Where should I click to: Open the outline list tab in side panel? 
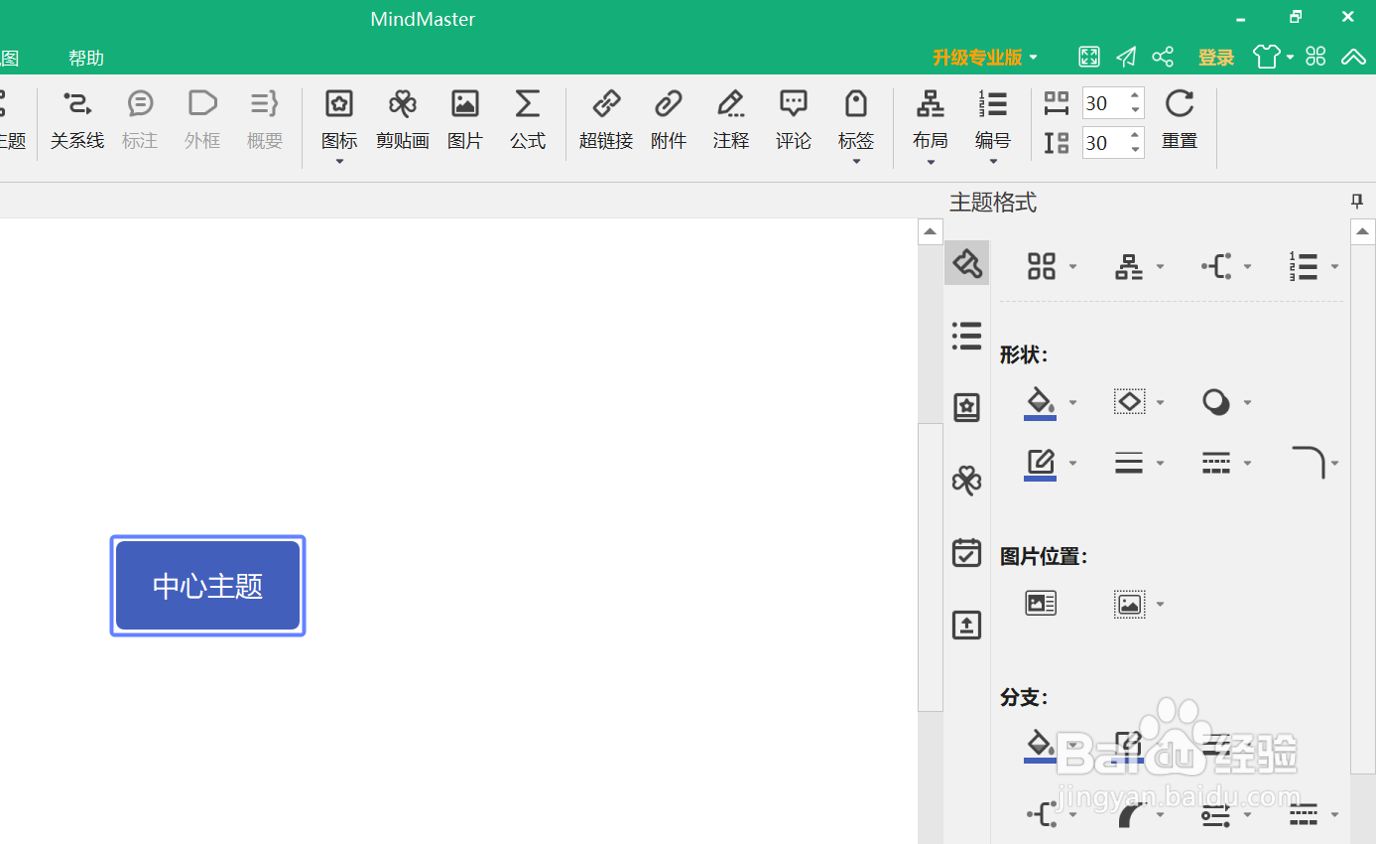click(966, 336)
